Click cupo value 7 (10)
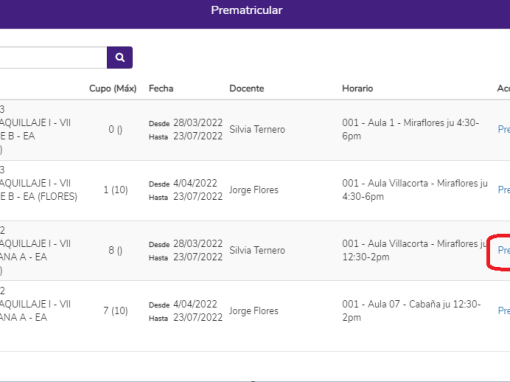The width and height of the screenshot is (510, 382). pos(115,311)
